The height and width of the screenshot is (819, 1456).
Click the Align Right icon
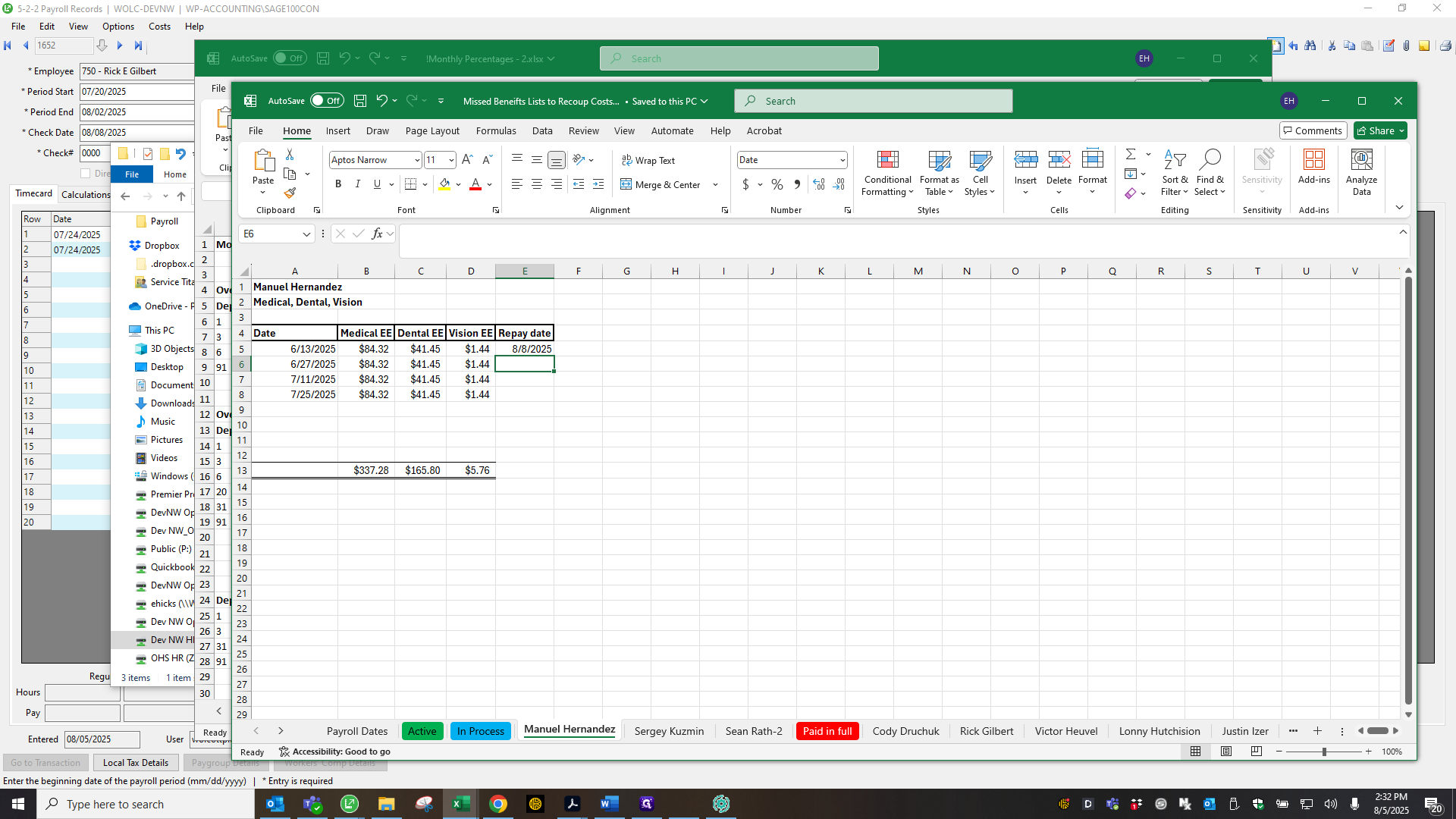(557, 184)
